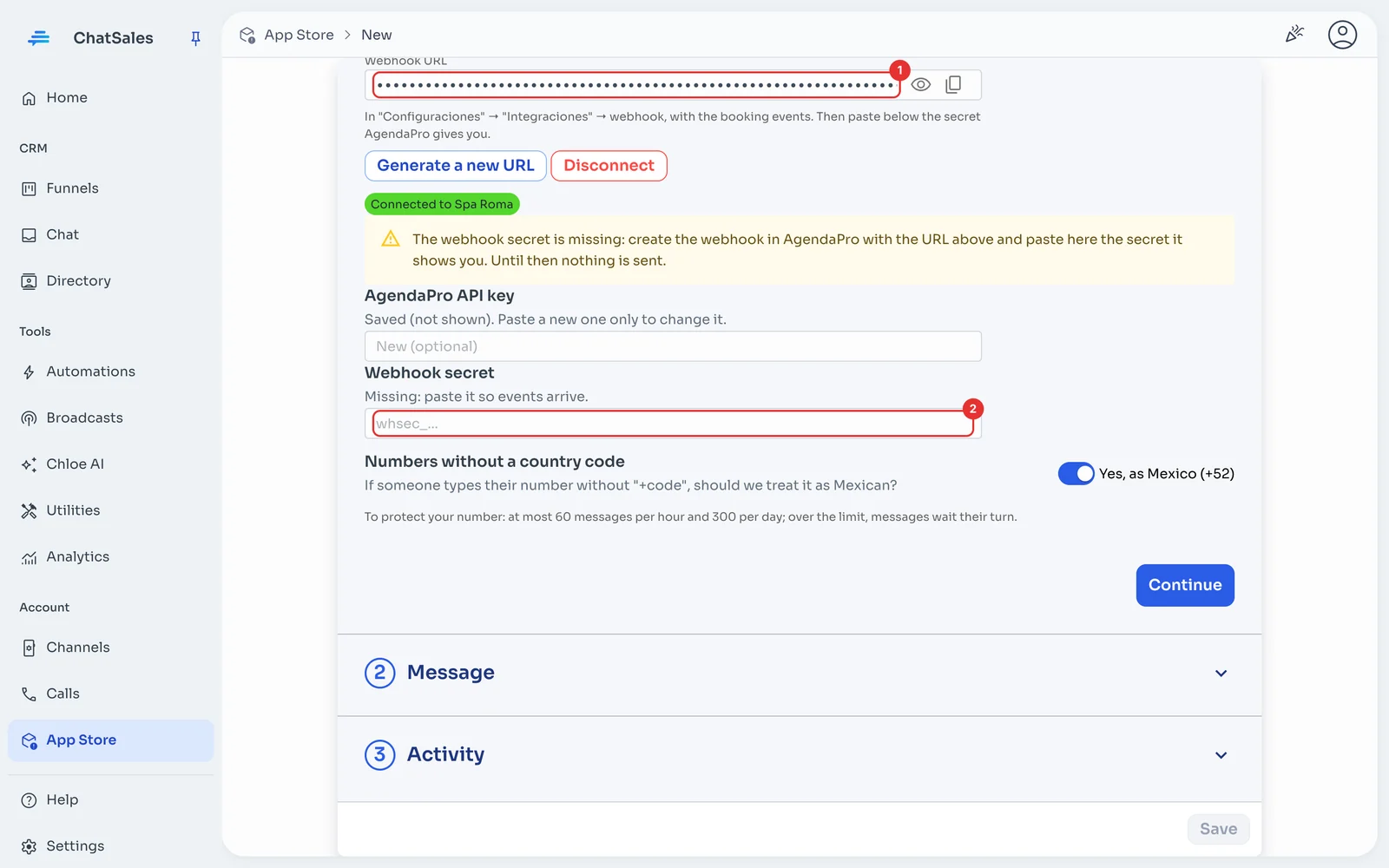Click the Home house icon
Screen dimensions: 1389x868
click(x=29, y=98)
